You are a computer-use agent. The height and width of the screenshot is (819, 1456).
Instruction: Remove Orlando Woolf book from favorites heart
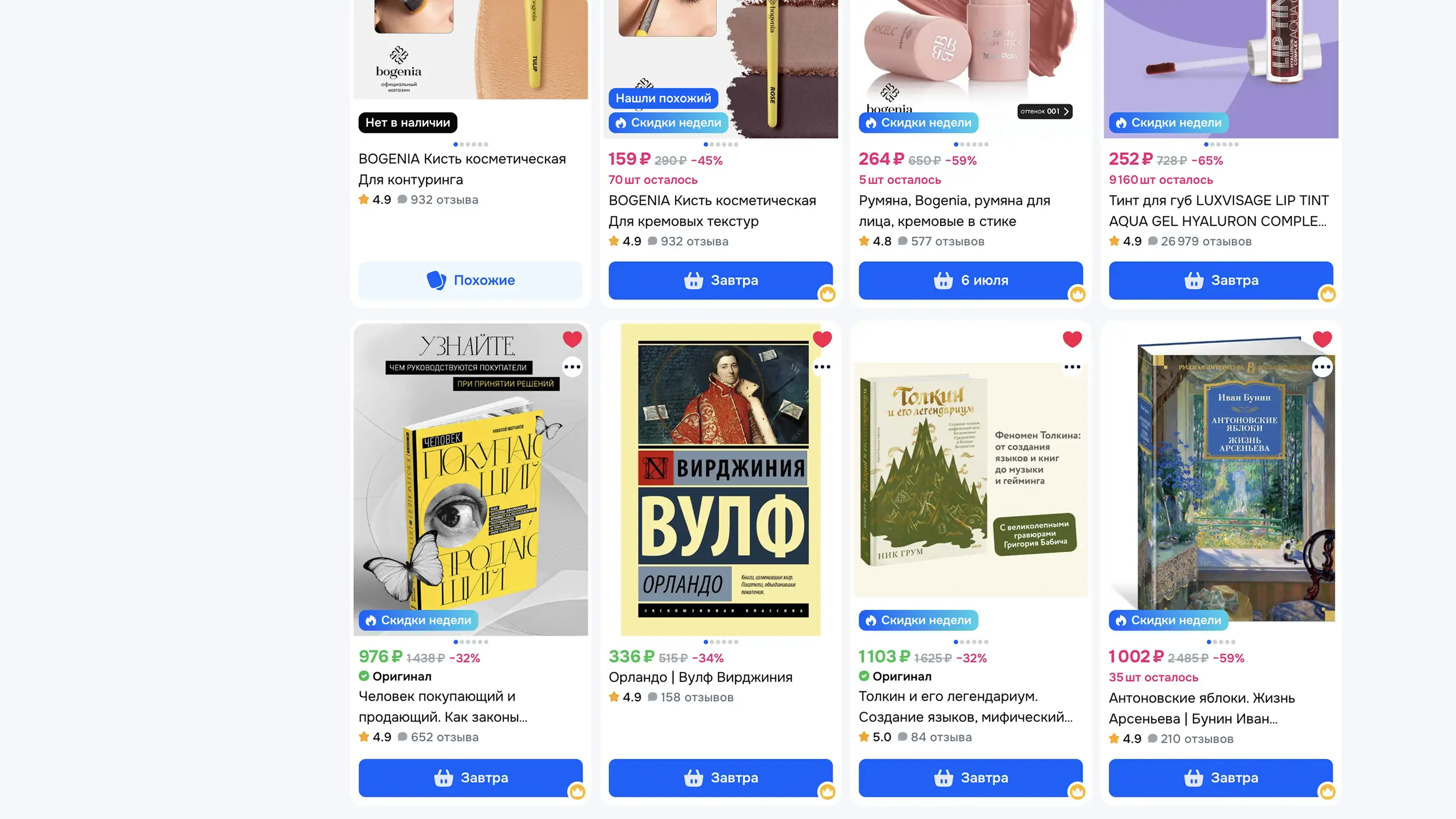tap(822, 339)
